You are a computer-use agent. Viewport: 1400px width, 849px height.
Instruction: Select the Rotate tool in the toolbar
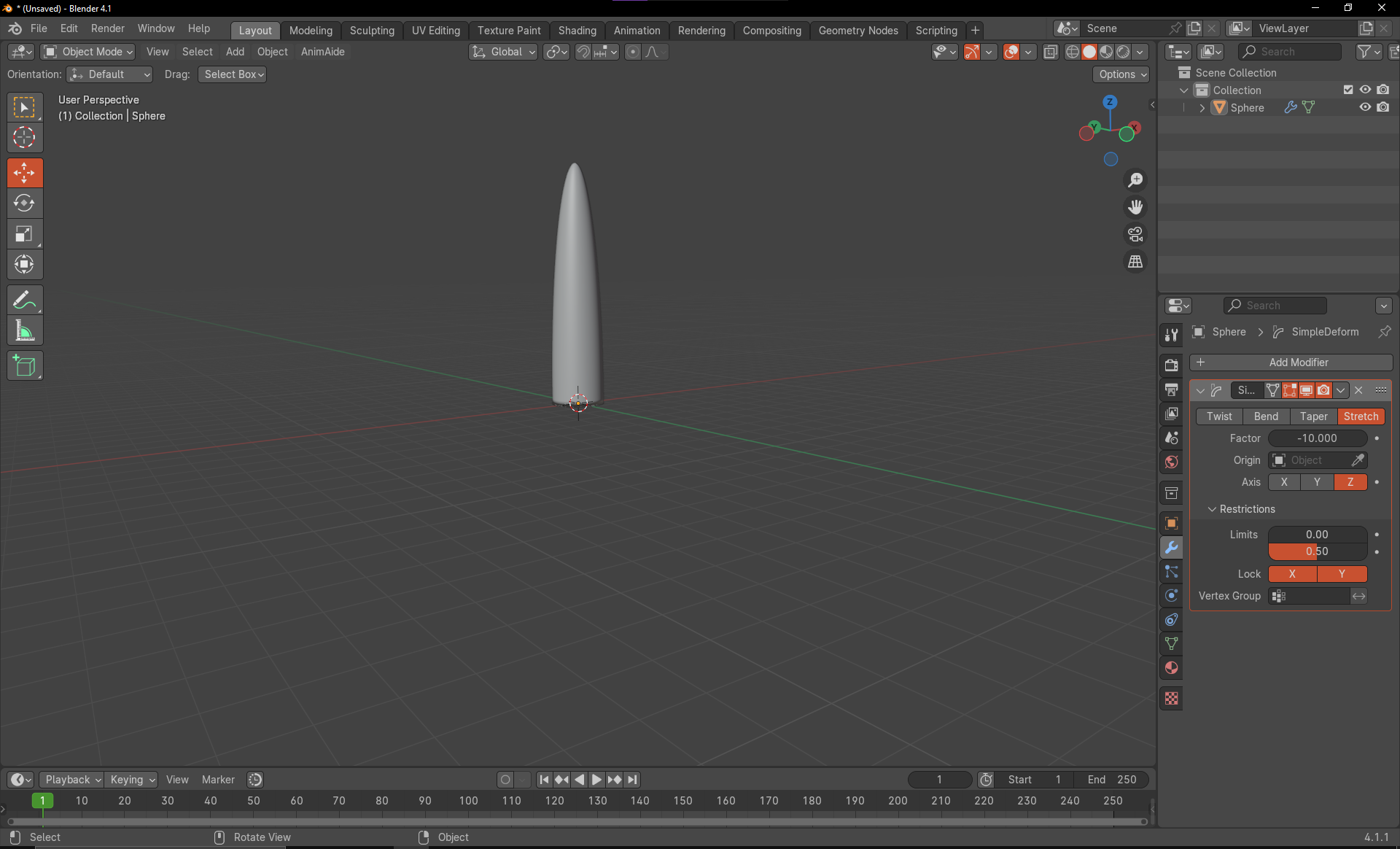[x=25, y=203]
